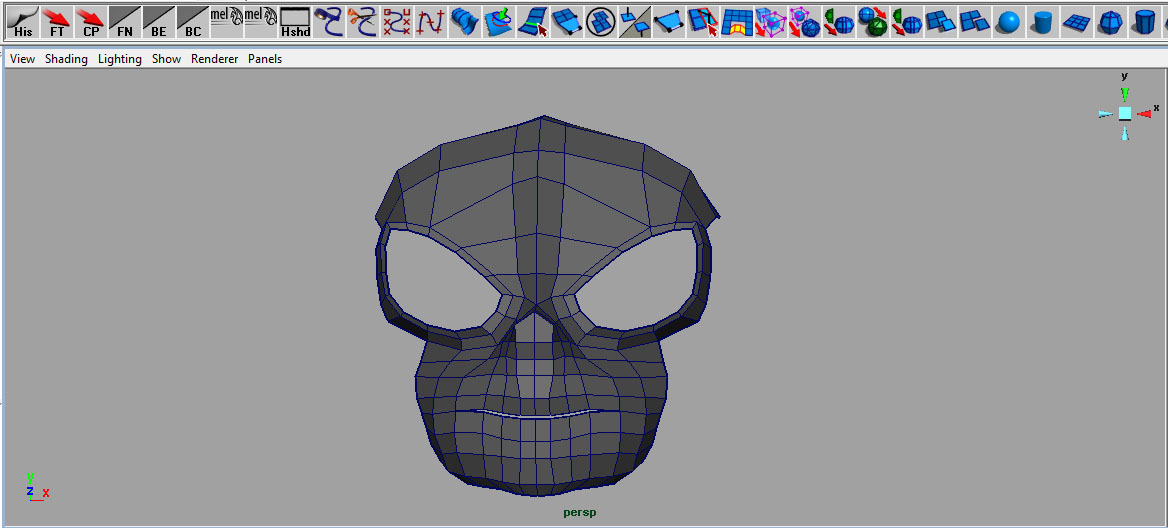This screenshot has width=1168, height=528.
Task: Create a polygon sphere from shelf
Action: pyautogui.click(x=1009, y=22)
